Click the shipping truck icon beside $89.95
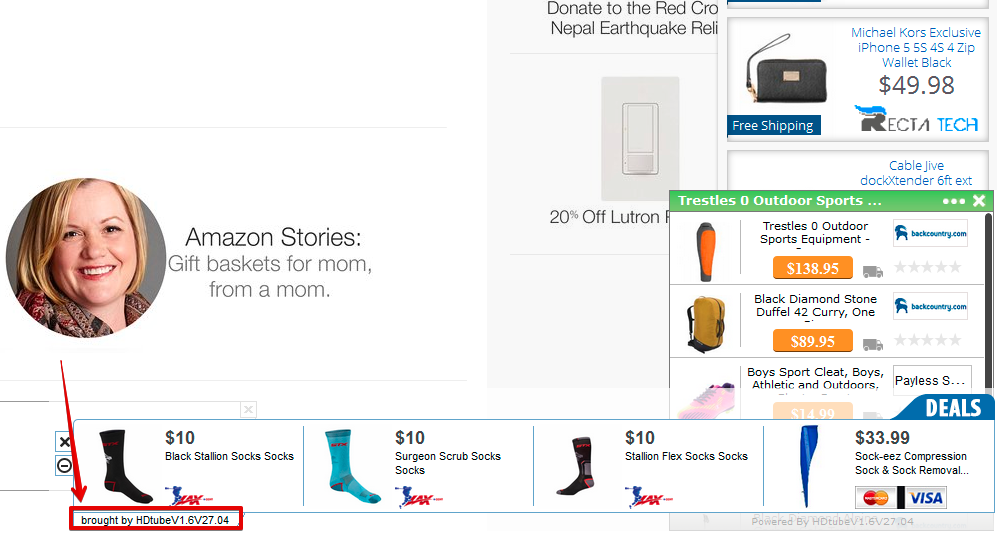The image size is (997, 535). 873,344
